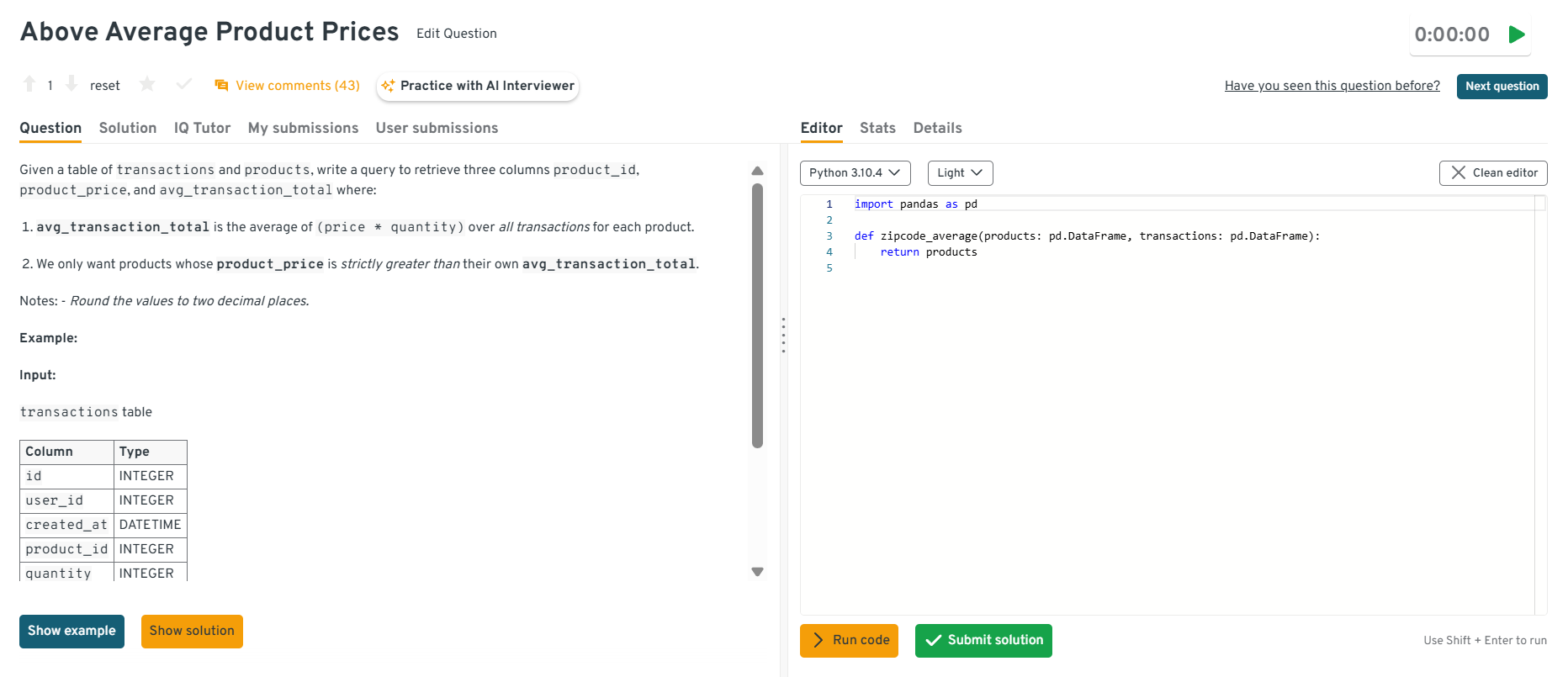1568x677 pixels.
Task: Click the Clean editor button
Action: coord(1492,172)
